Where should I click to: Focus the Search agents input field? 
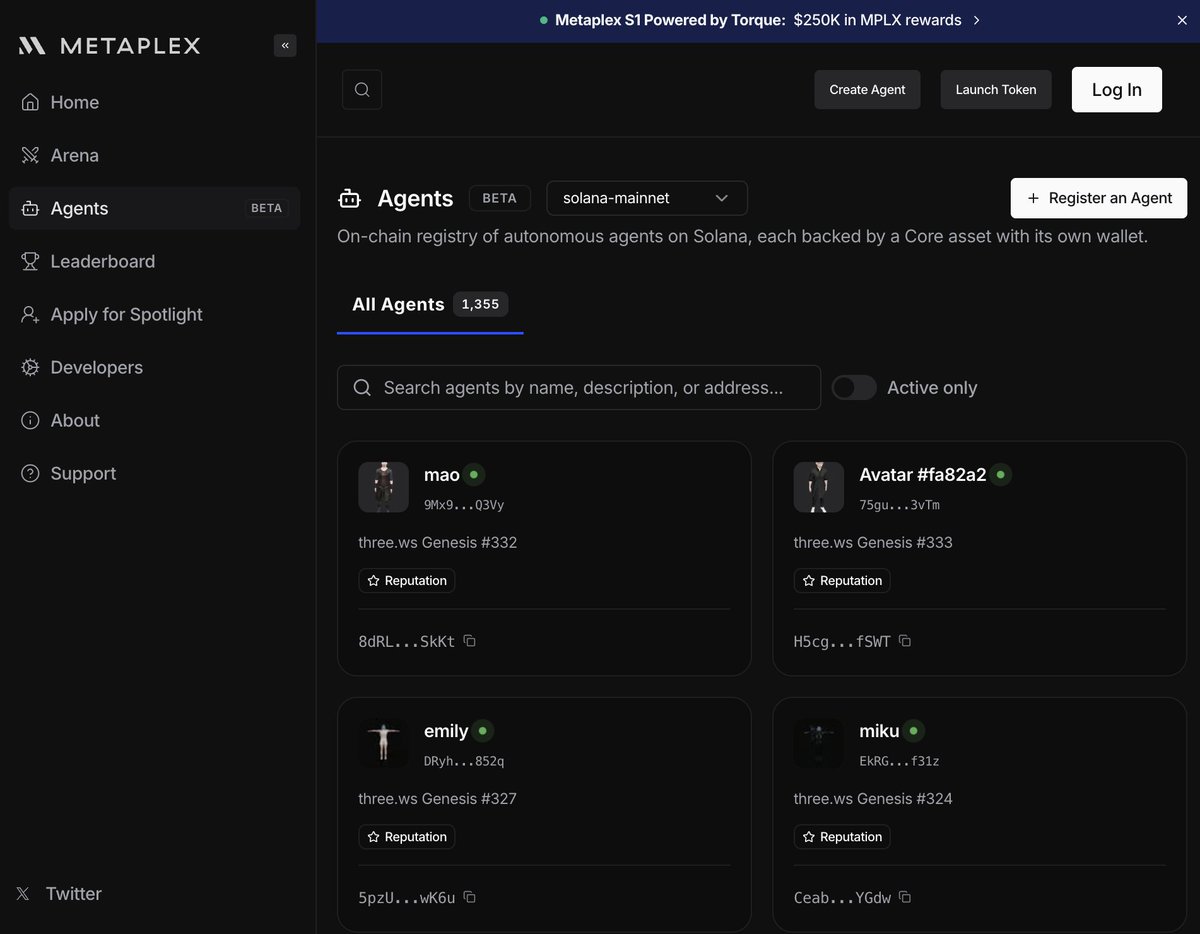click(x=579, y=387)
